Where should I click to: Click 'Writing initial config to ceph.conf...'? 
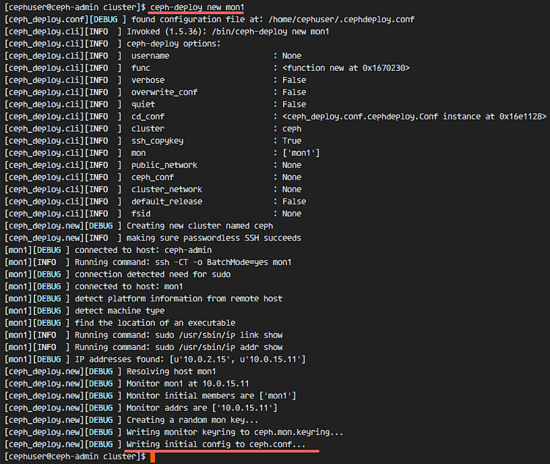pos(216,444)
